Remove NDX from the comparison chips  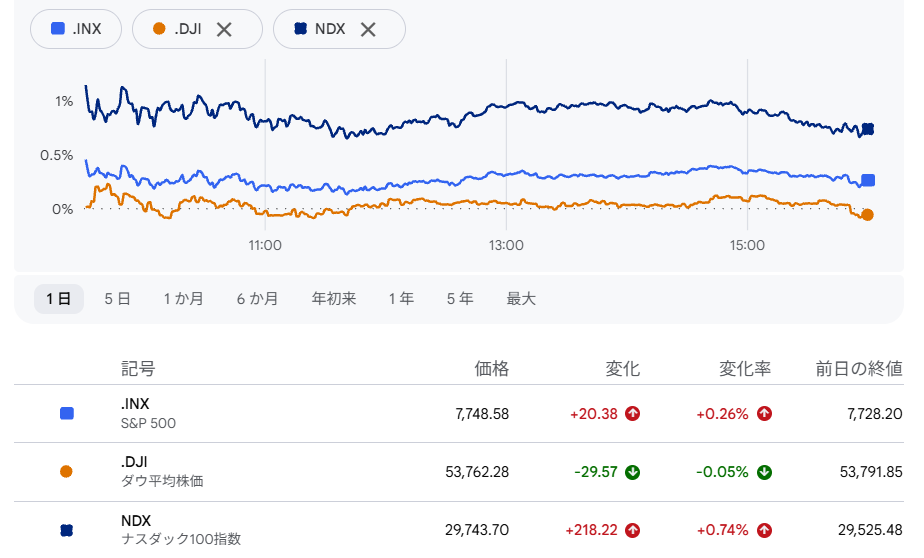tap(368, 29)
